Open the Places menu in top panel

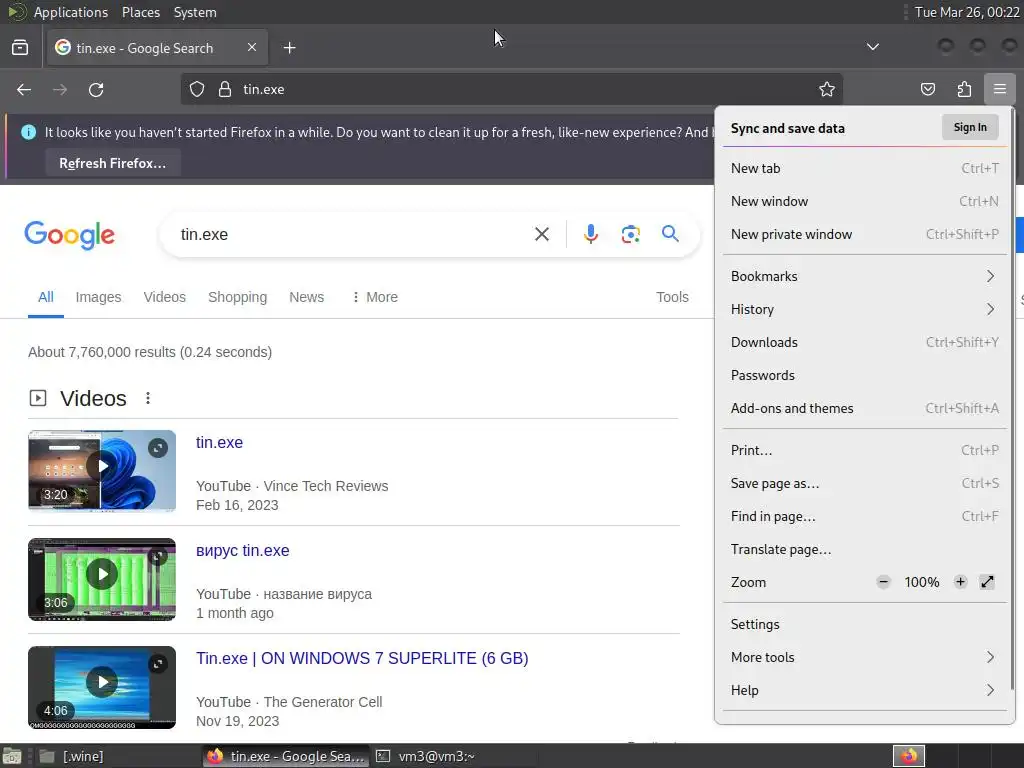pos(141,12)
